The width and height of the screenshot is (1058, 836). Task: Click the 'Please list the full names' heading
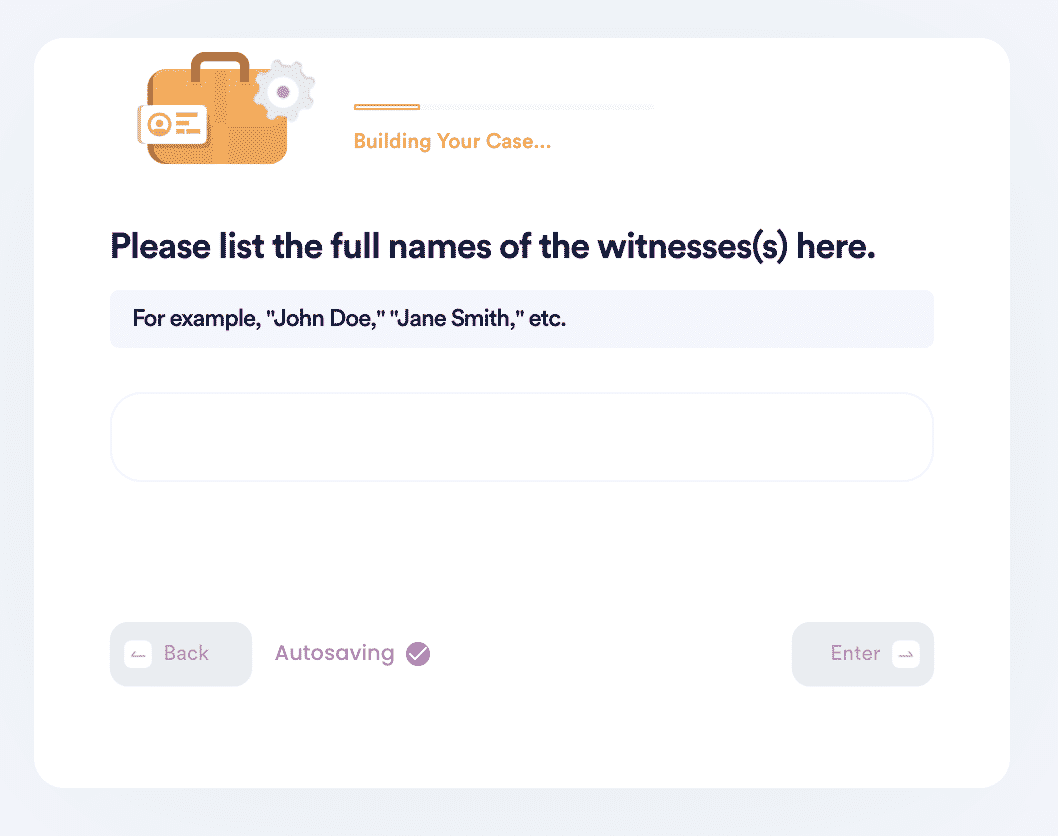[x=493, y=246]
